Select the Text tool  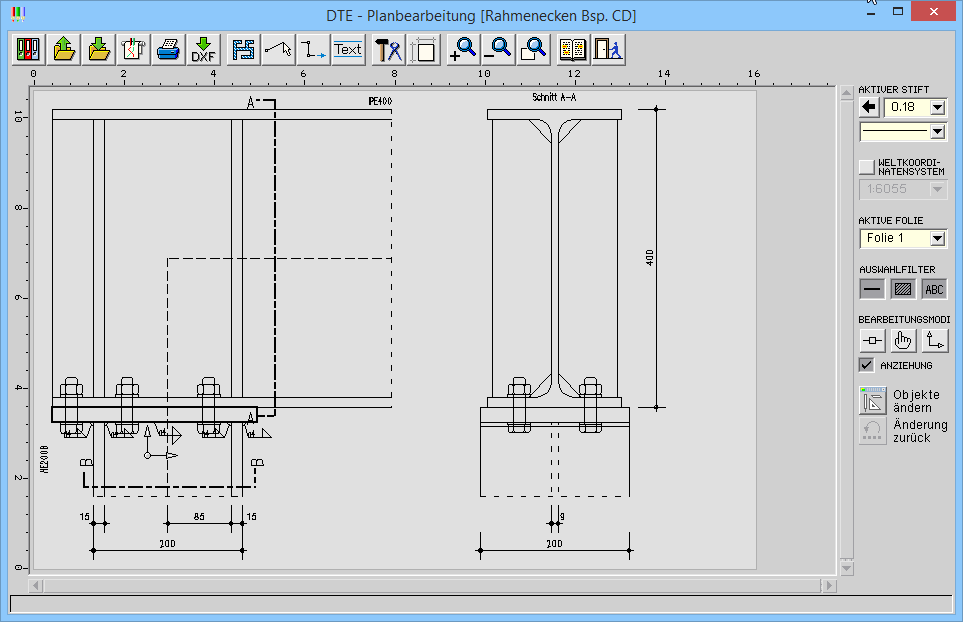click(348, 49)
